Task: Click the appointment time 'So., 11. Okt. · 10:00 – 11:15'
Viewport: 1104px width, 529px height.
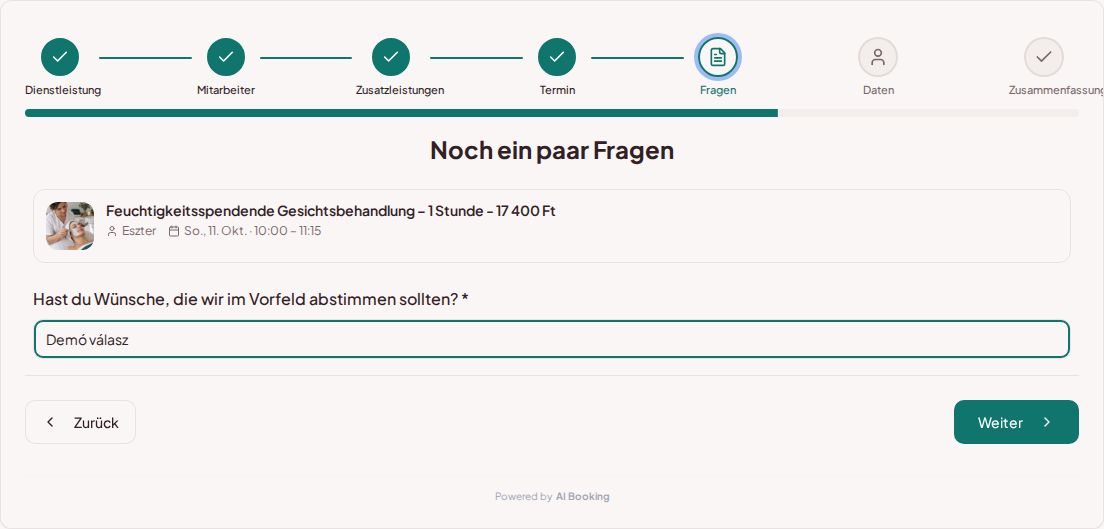Action: [253, 231]
